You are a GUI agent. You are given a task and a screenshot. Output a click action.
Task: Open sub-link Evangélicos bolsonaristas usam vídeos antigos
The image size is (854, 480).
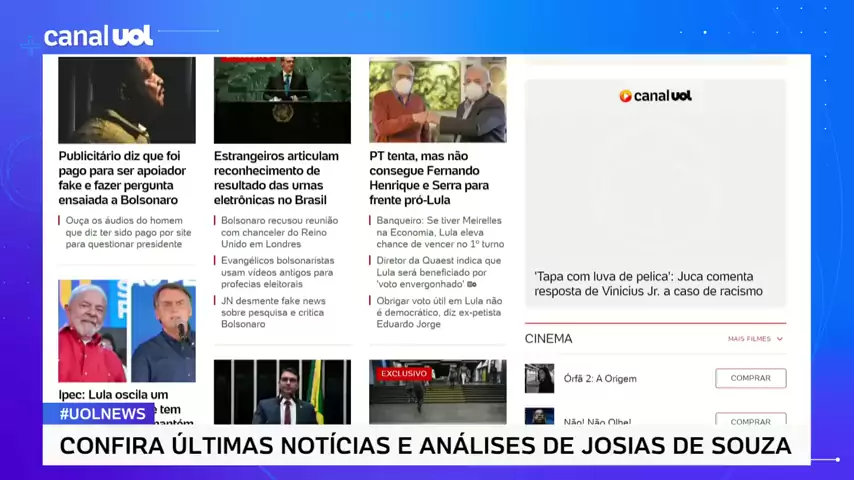[278, 272]
